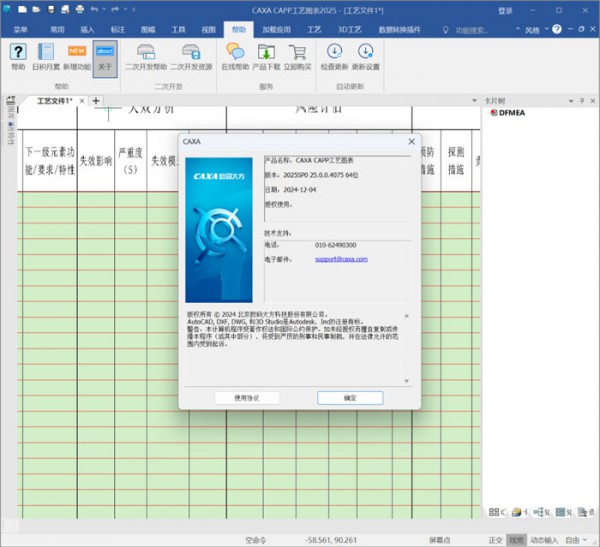Switch to the 工具 ribbon tab

pyautogui.click(x=178, y=29)
